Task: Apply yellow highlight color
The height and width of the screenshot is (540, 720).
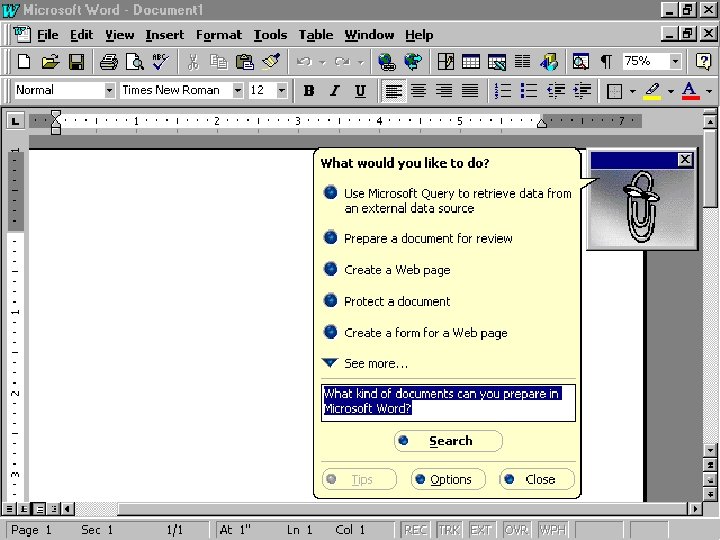Action: click(652, 90)
